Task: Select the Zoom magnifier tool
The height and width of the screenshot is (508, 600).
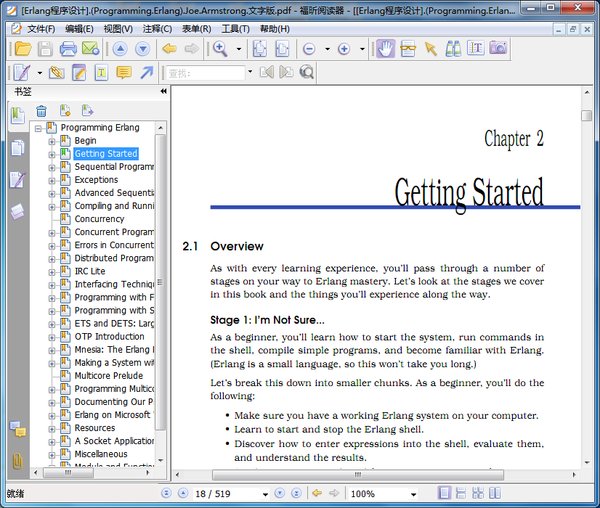Action: tap(220, 49)
